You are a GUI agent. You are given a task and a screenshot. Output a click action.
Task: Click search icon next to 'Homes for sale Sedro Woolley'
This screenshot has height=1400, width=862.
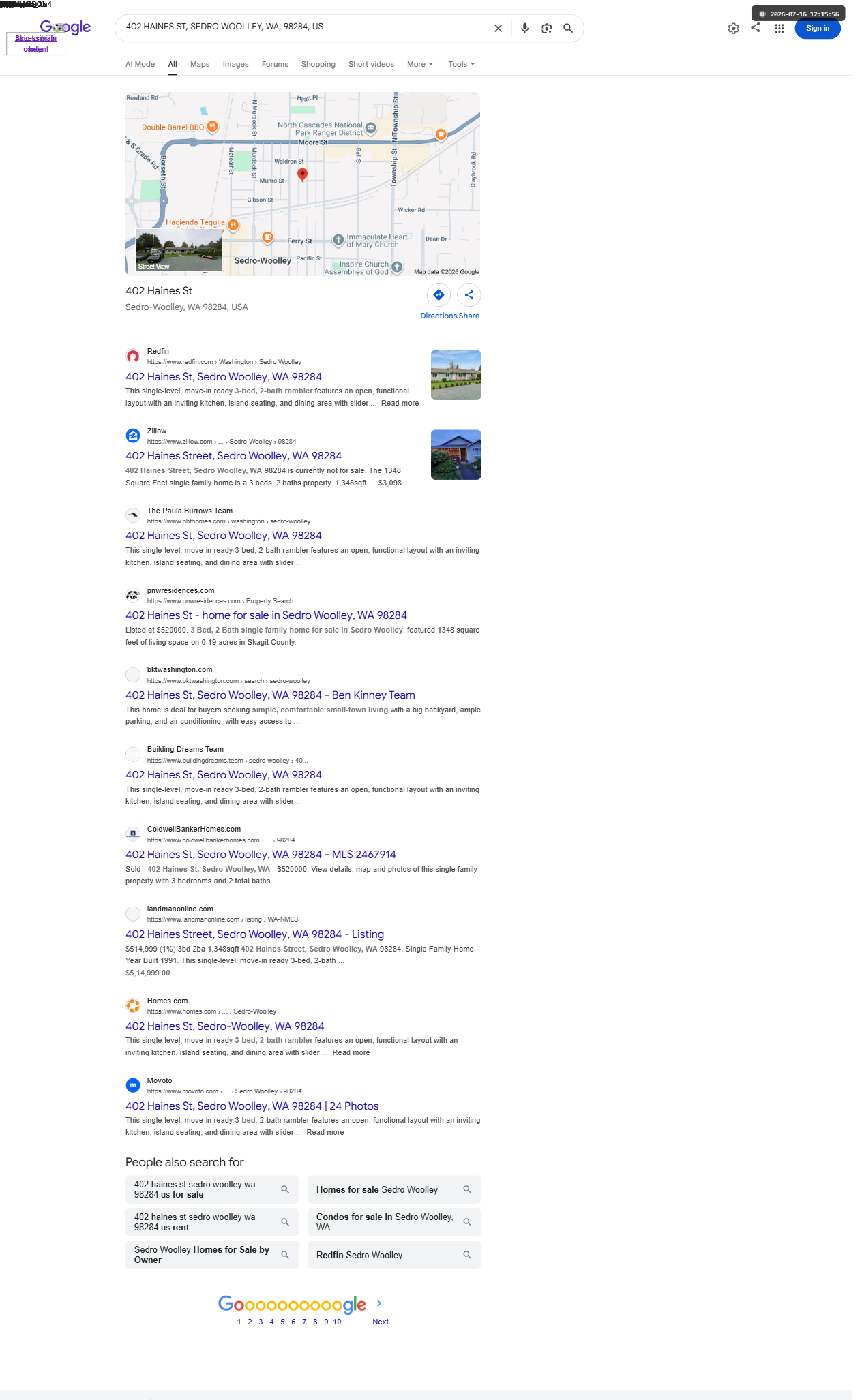(467, 1189)
